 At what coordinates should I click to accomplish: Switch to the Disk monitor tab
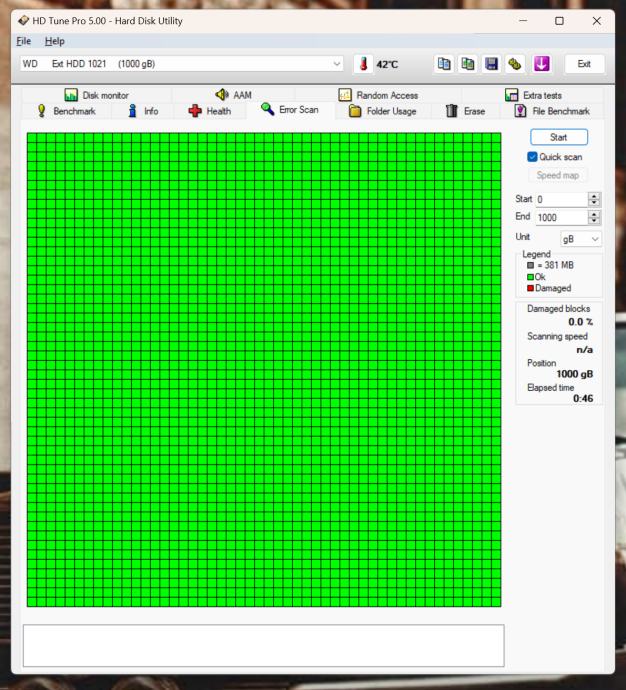pyautogui.click(x=96, y=95)
